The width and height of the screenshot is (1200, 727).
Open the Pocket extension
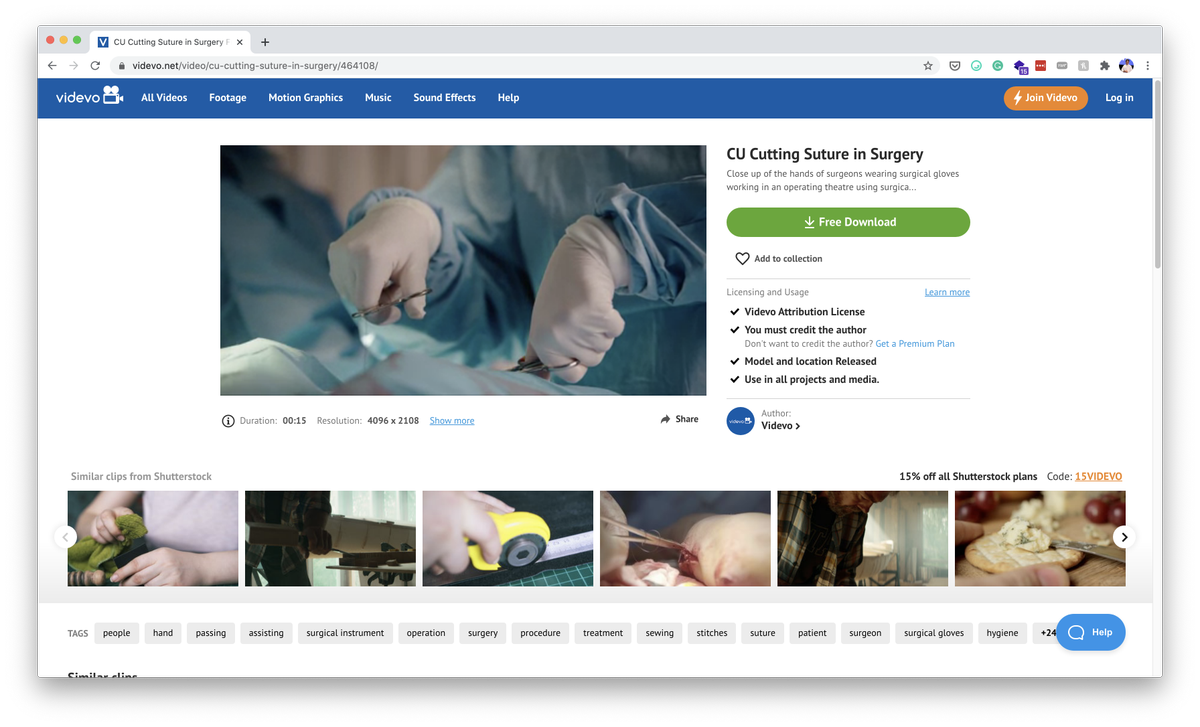[955, 66]
